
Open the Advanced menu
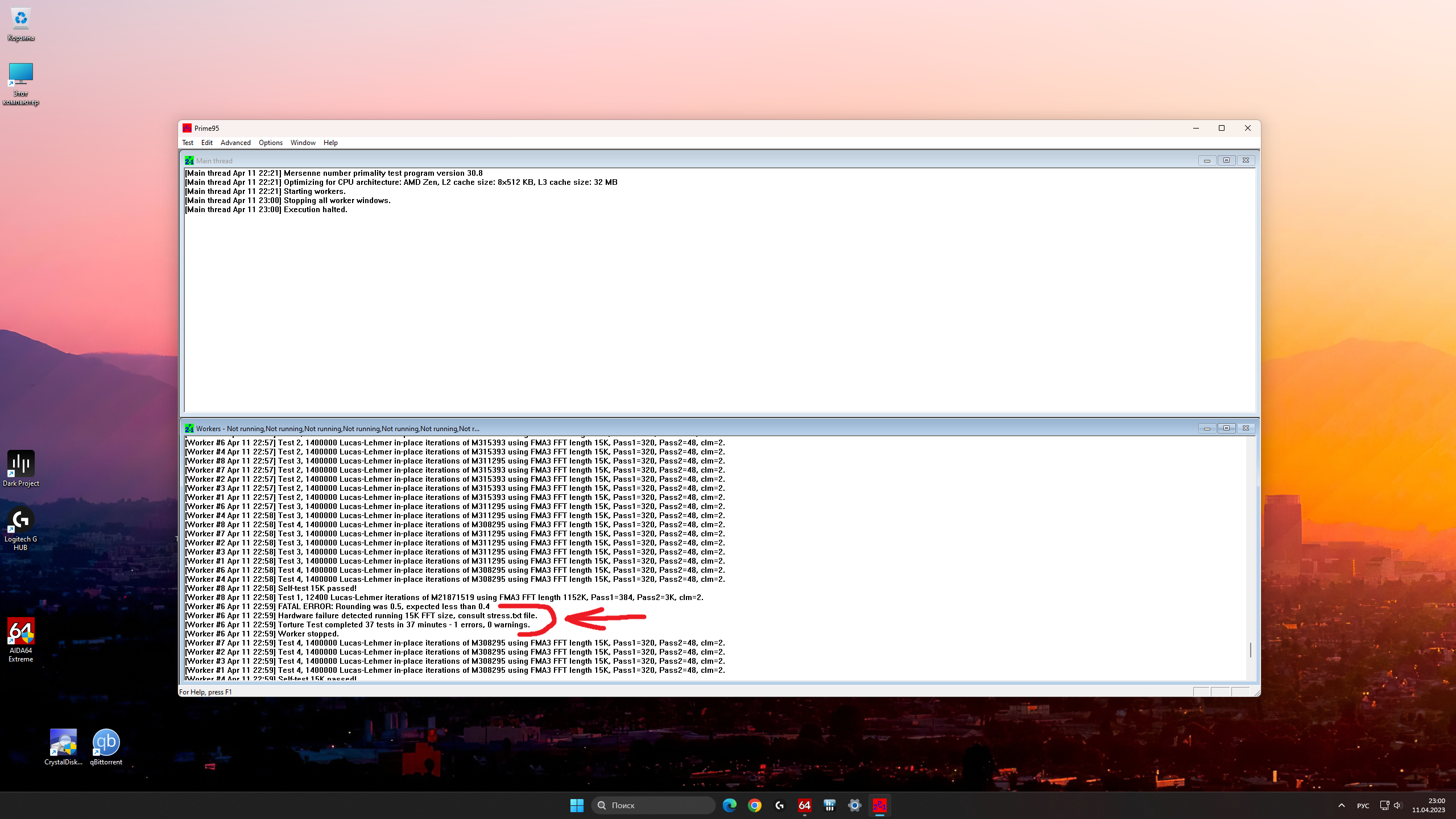[235, 143]
